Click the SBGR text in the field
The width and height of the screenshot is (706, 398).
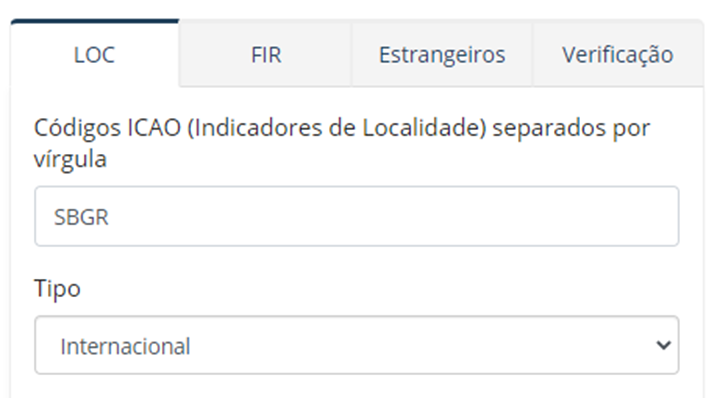tap(81, 217)
